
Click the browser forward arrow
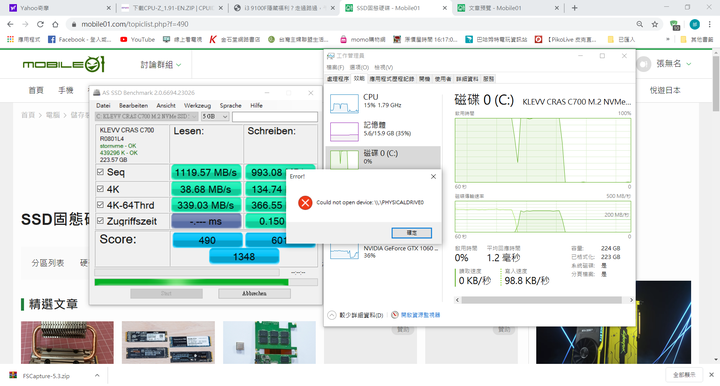click(x=25, y=24)
